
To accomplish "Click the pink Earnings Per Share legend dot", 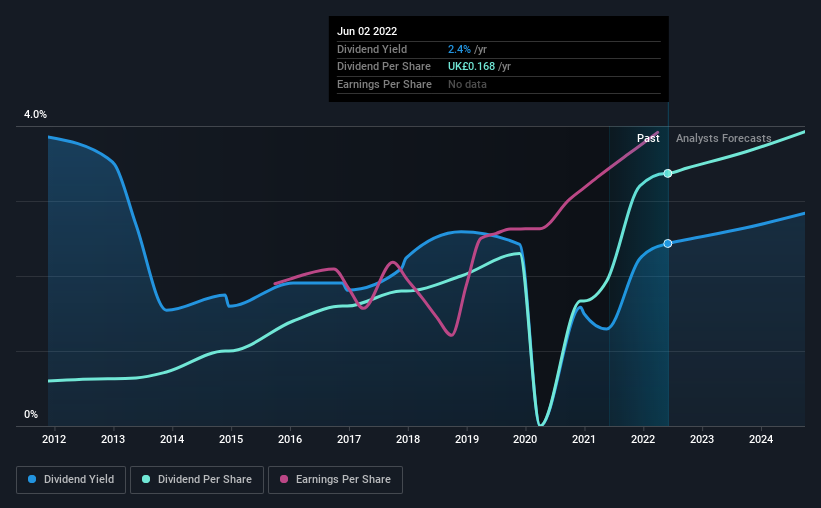I will click(x=284, y=479).
